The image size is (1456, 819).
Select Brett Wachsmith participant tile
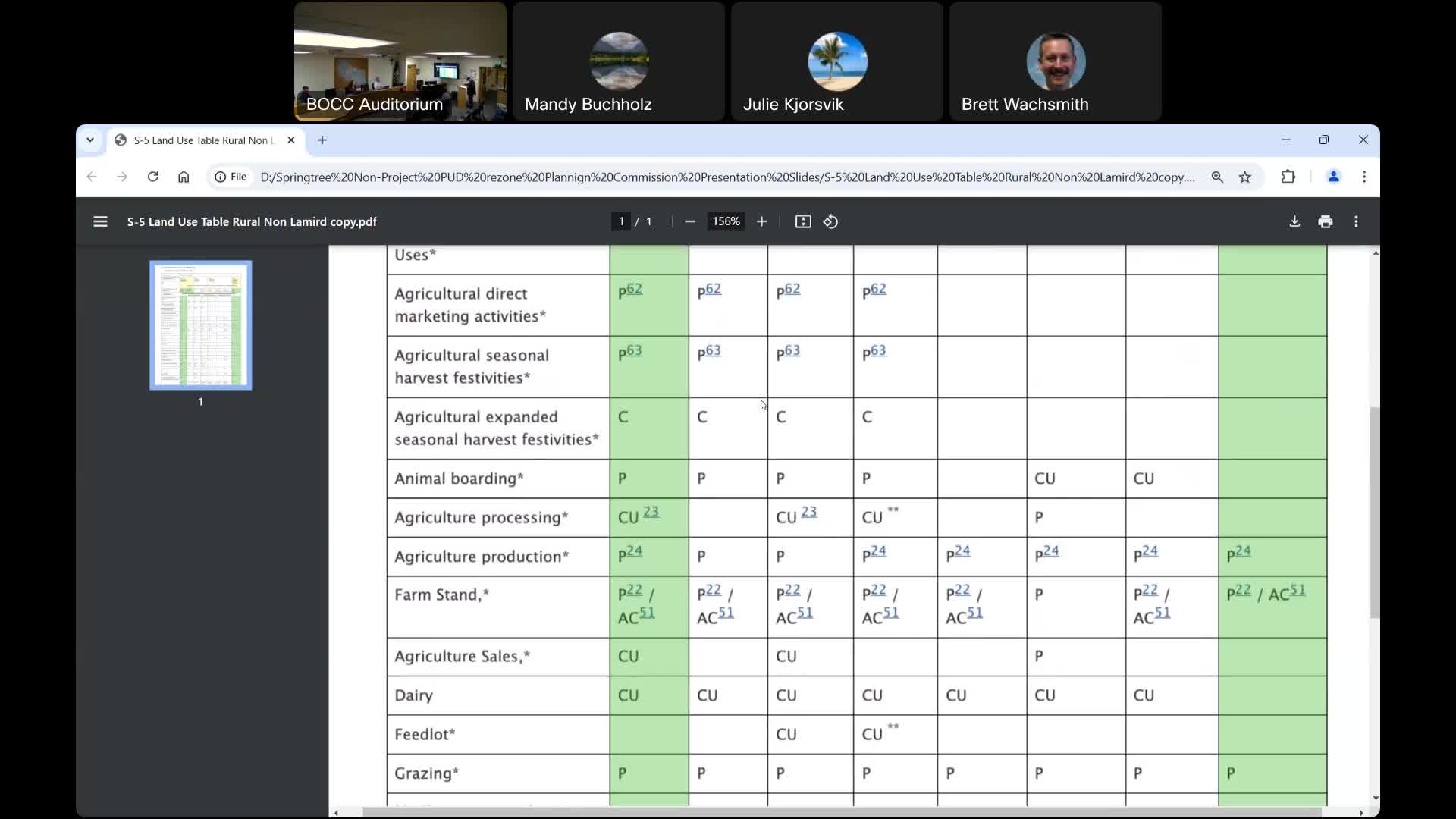coord(1056,61)
